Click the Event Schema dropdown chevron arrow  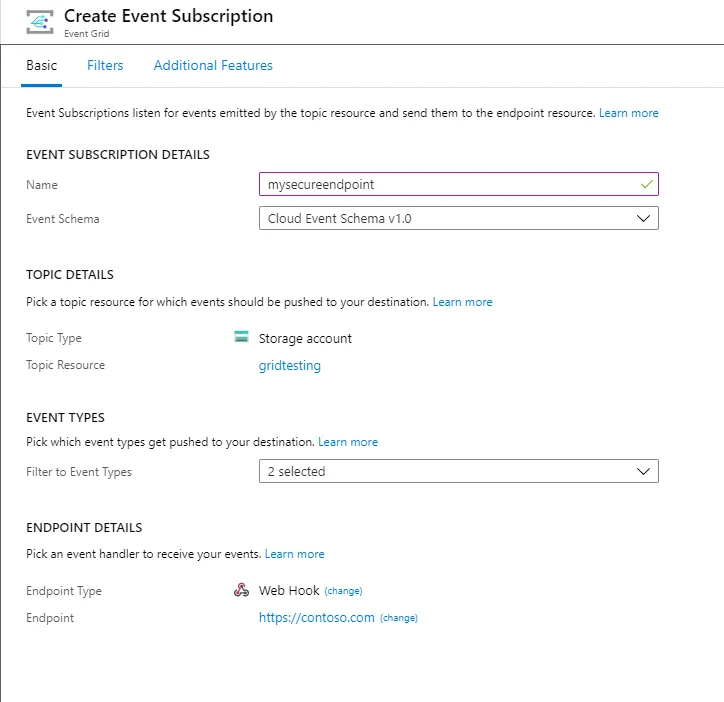click(x=644, y=218)
